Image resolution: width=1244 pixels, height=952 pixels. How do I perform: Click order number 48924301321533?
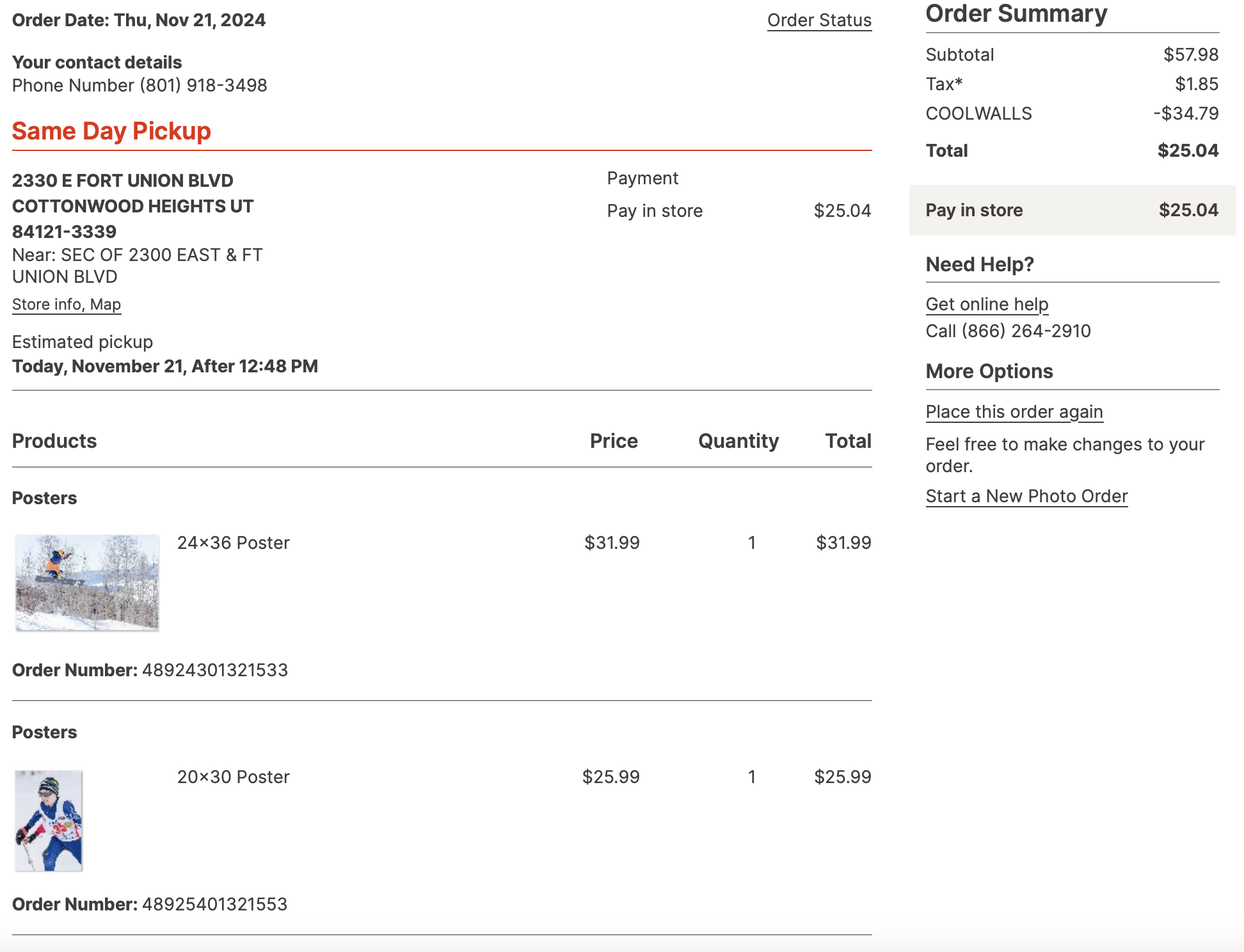214,670
